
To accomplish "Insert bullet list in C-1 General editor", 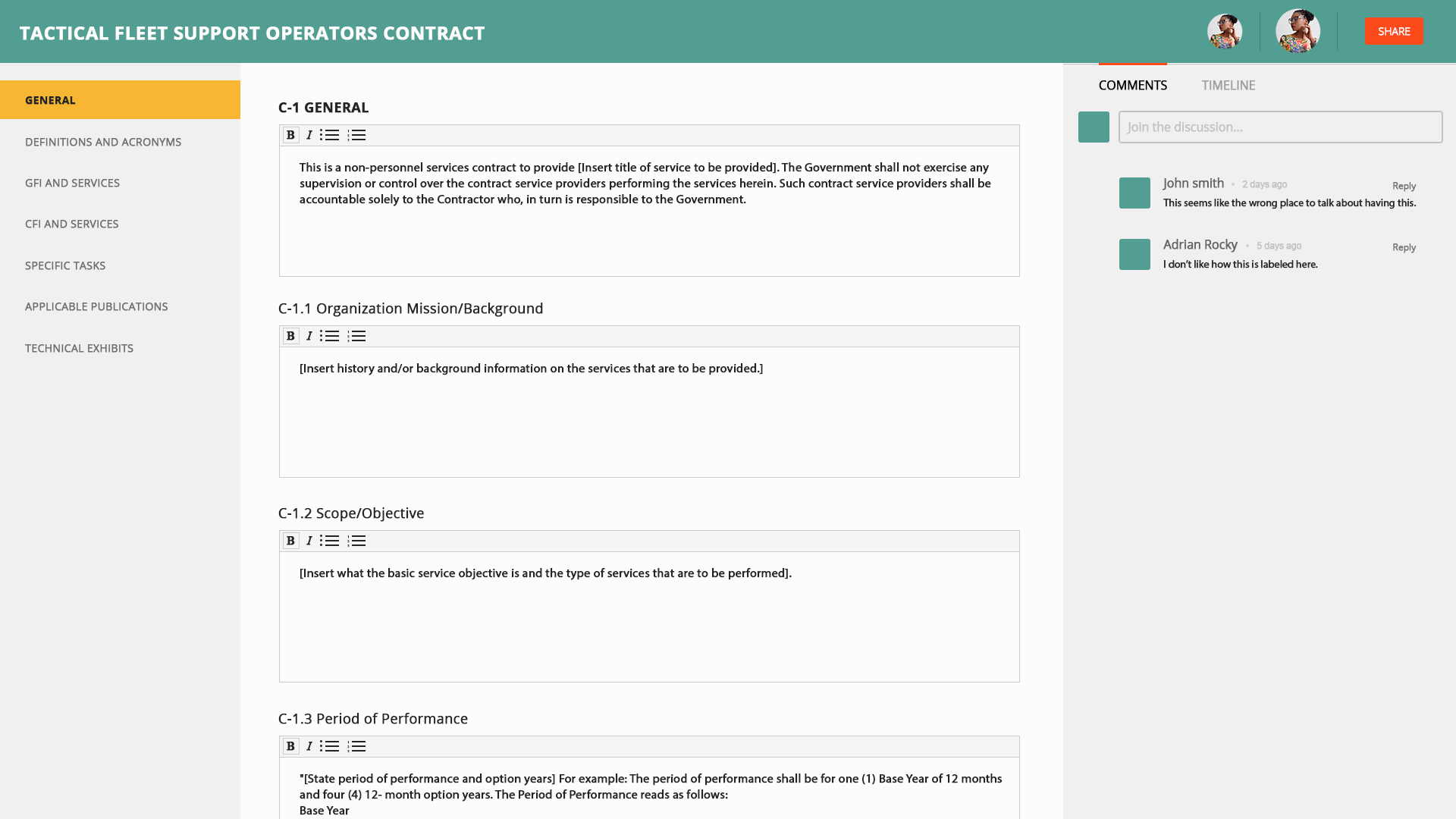I will (x=330, y=135).
